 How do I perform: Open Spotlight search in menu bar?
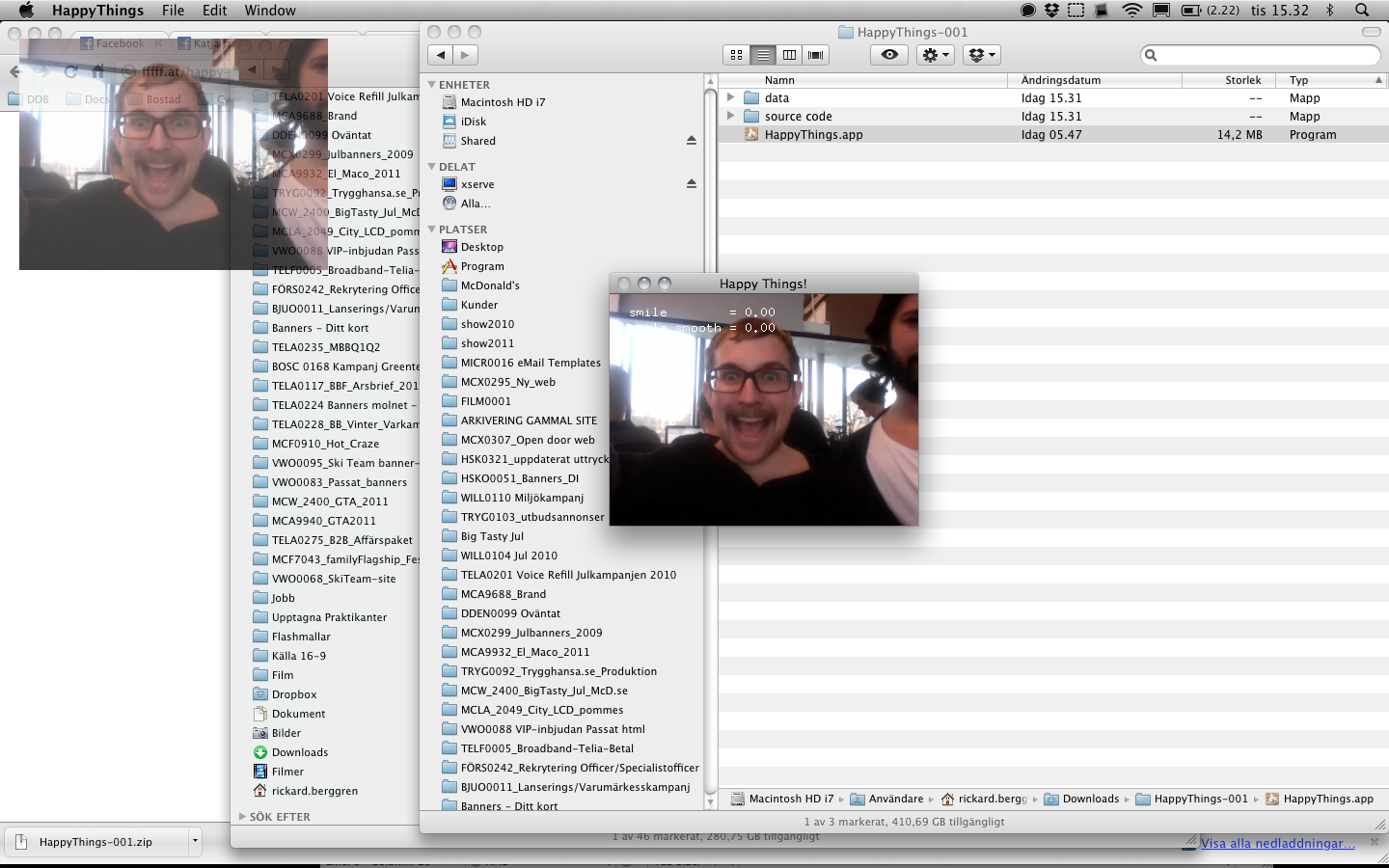(1362, 11)
